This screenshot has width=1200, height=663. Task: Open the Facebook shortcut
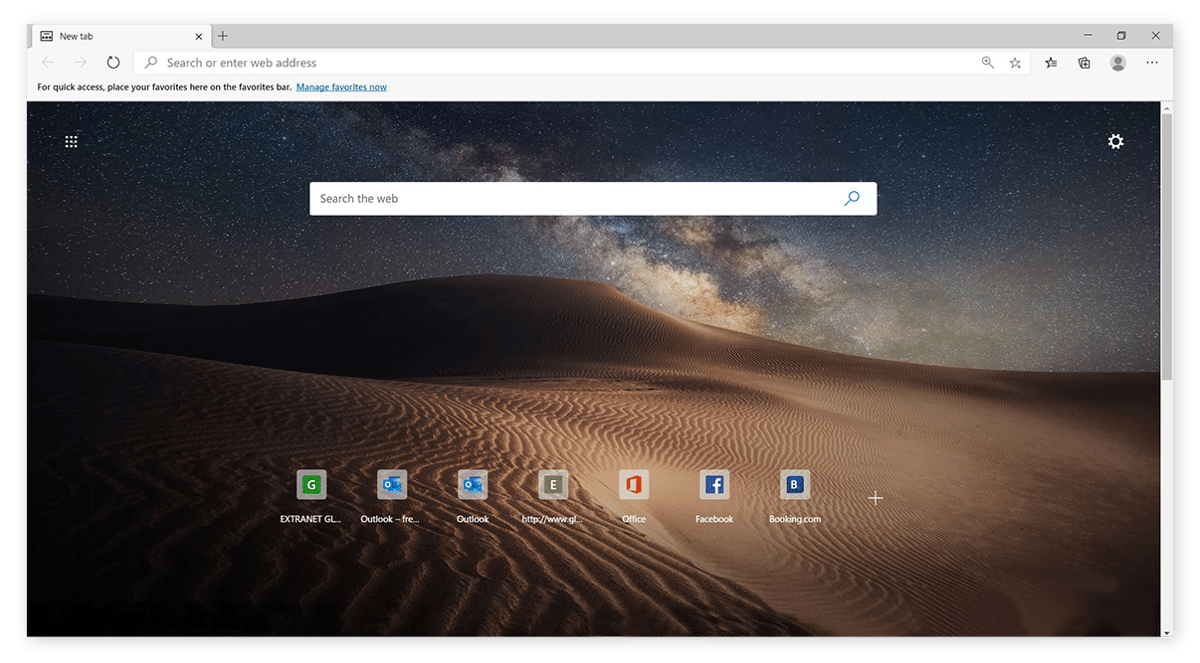click(714, 485)
